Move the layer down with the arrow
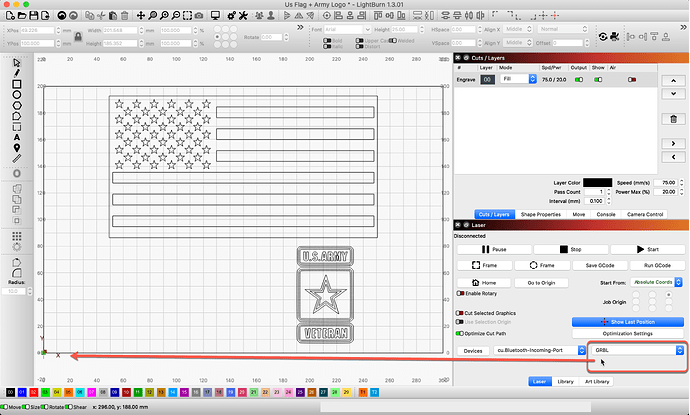The width and height of the screenshot is (690, 415). pos(673,93)
